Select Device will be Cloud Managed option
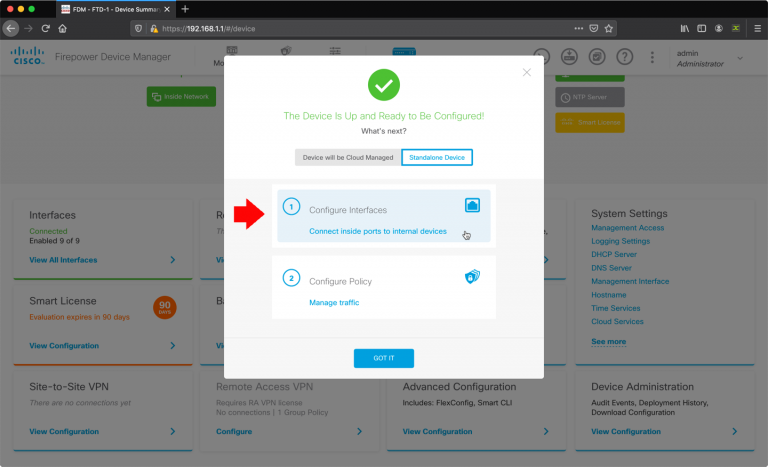The height and width of the screenshot is (467, 768). pyautogui.click(x=348, y=157)
